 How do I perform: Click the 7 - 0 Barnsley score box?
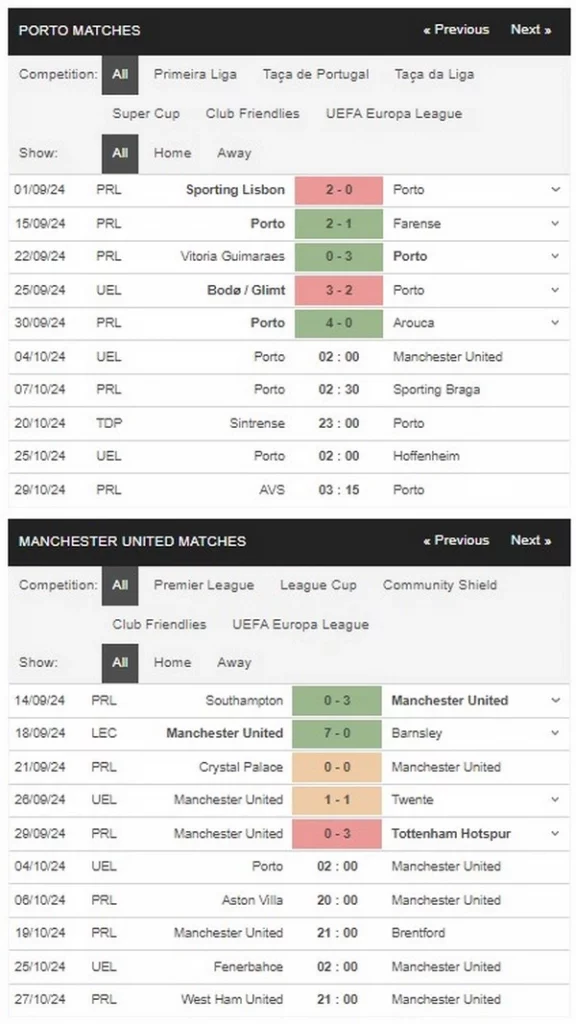tap(337, 733)
